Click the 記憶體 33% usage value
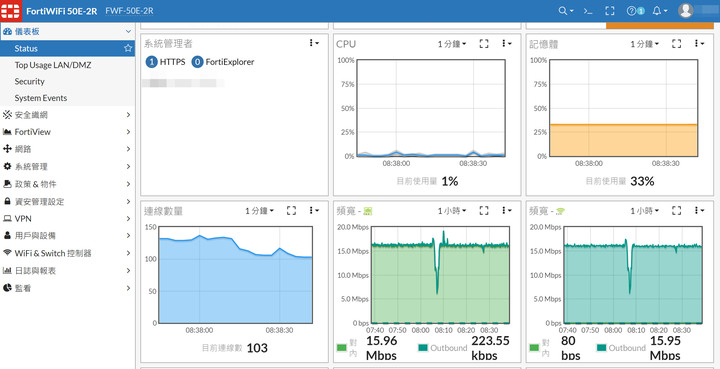Viewport: 720px width, 369px height. coord(642,181)
